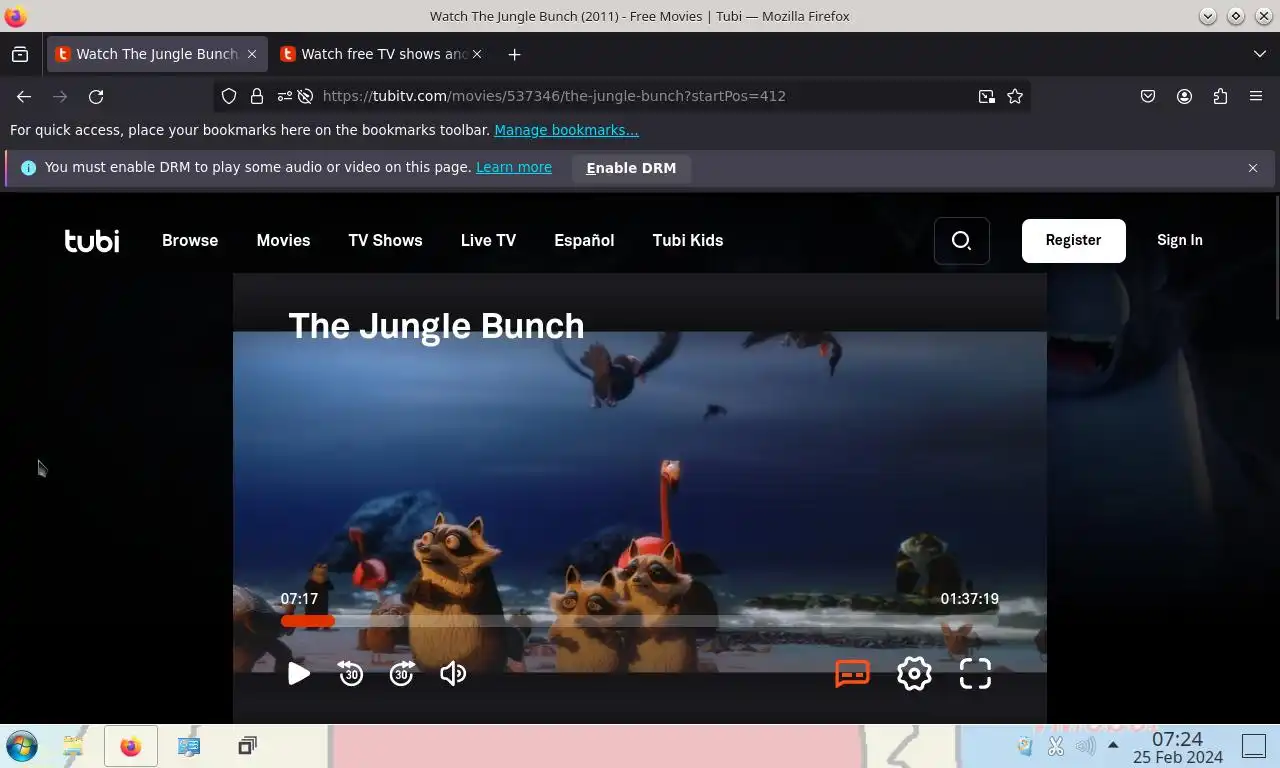Open the virtual desktops pager icon
The height and width of the screenshot is (768, 1280).
(x=247, y=746)
